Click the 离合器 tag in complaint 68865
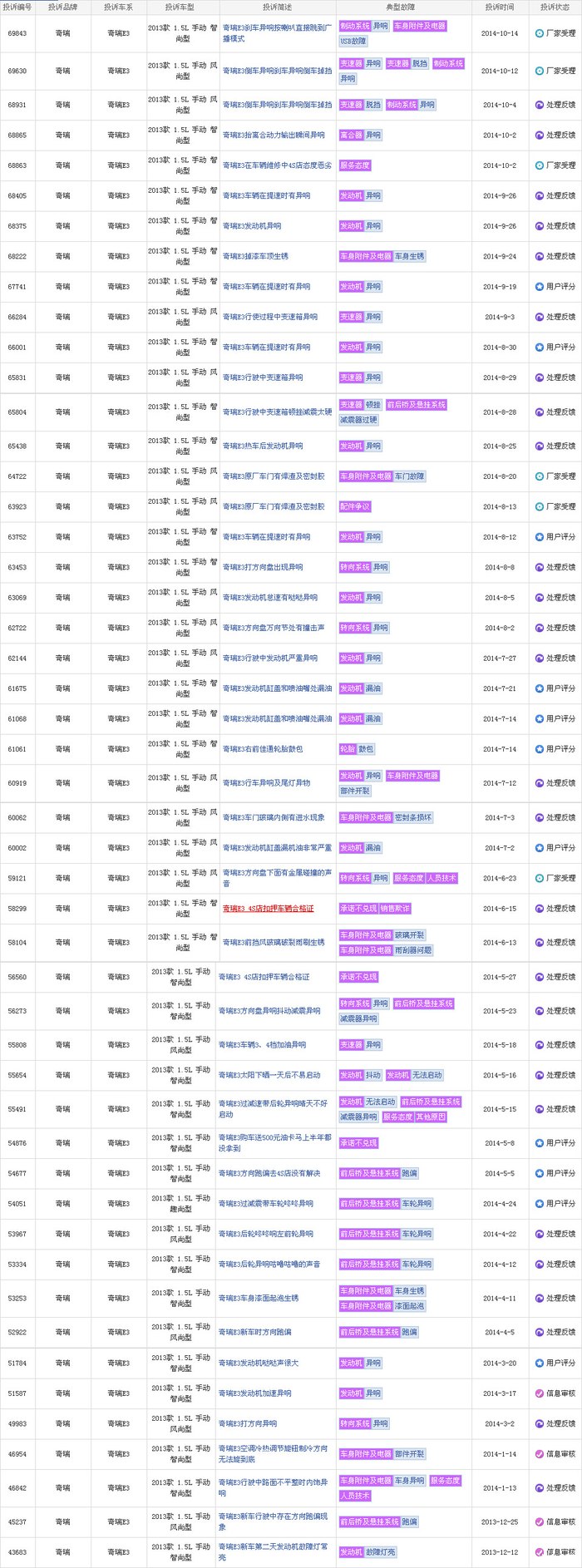Image resolution: width=582 pixels, height=1568 pixels. [351, 135]
